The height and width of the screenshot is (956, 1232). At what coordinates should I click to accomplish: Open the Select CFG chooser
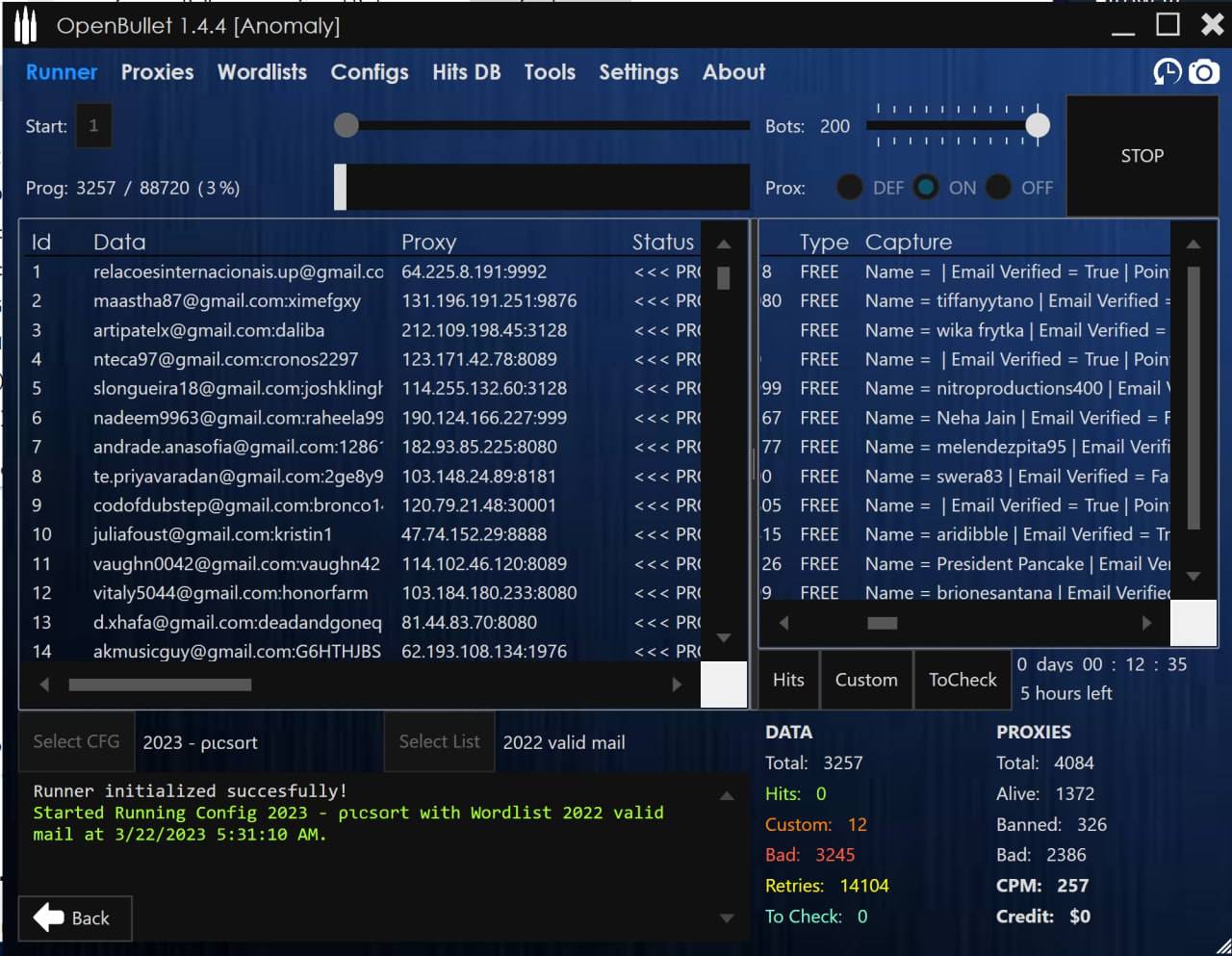77,741
